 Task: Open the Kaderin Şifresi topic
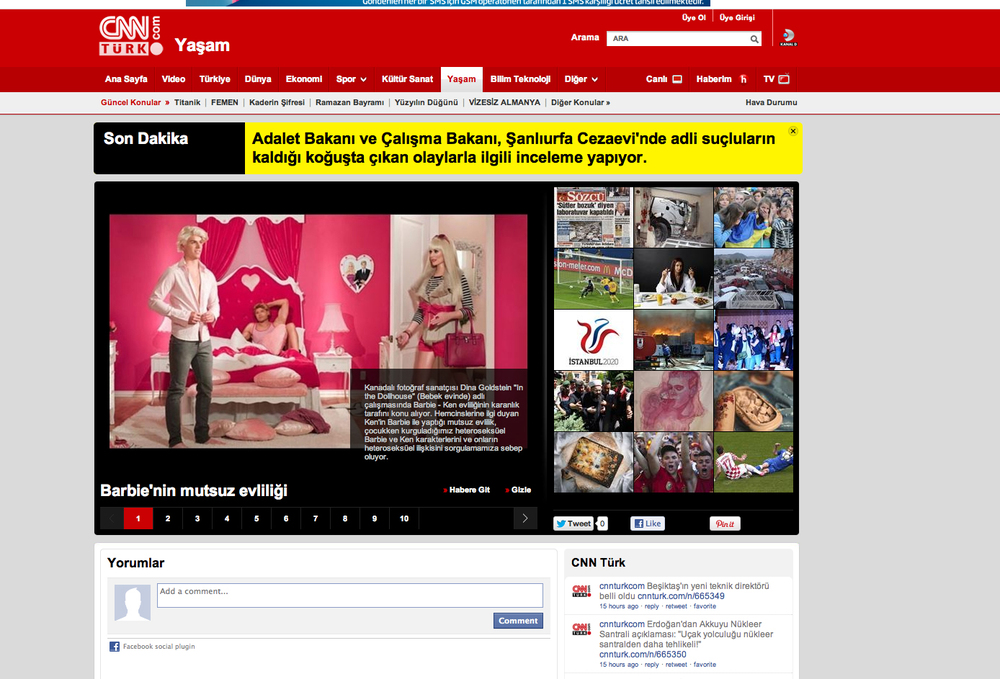(x=277, y=103)
